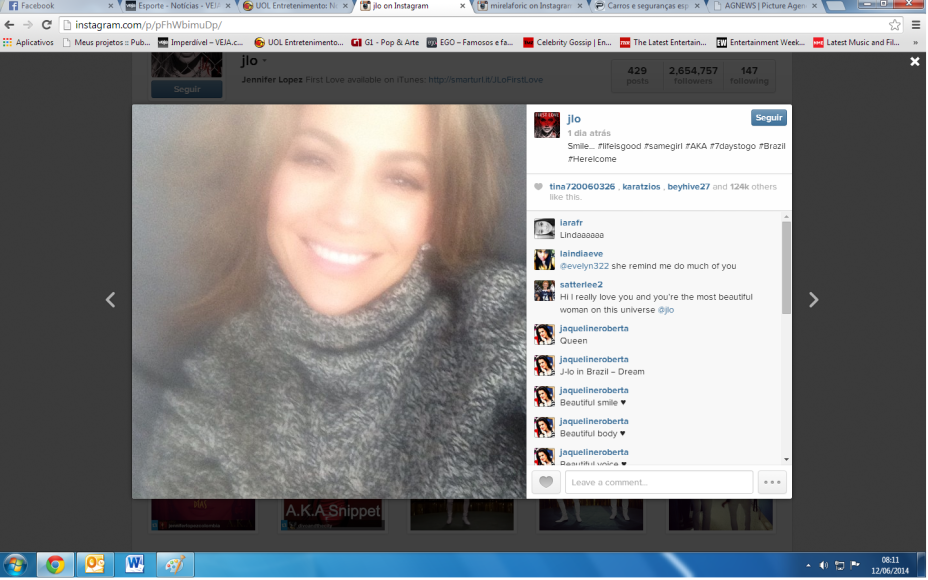
Task: Open G1 - Pop & Arte bookmark
Action: pyautogui.click(x=385, y=43)
